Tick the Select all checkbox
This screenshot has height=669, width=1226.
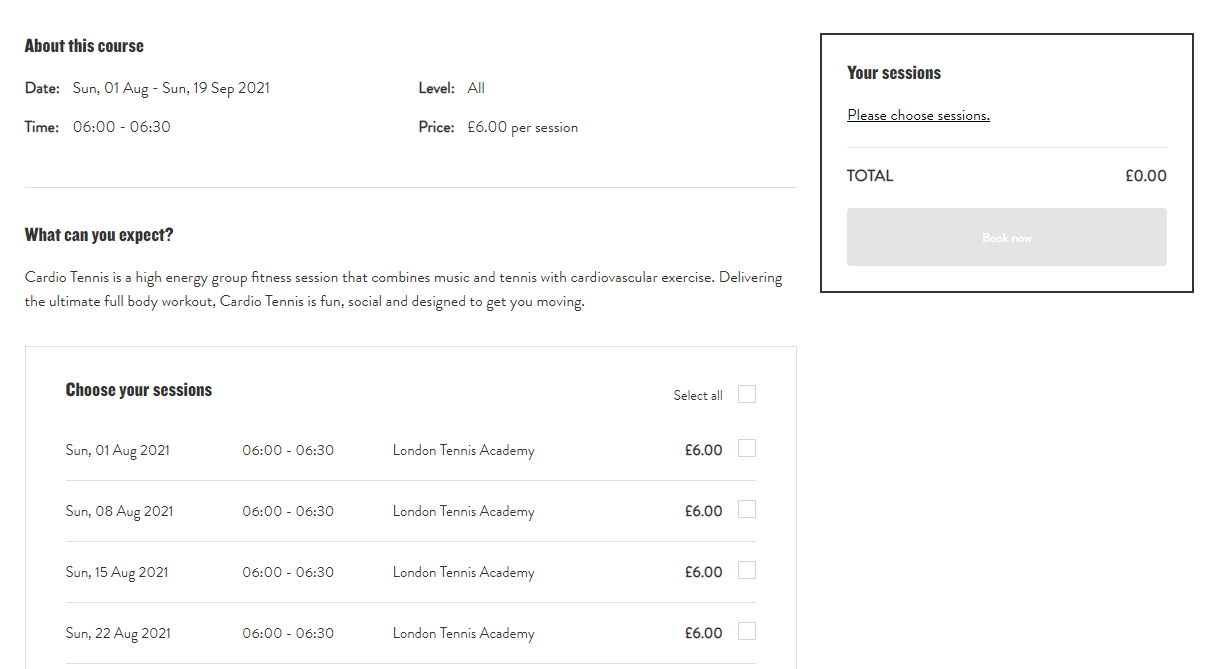point(746,394)
